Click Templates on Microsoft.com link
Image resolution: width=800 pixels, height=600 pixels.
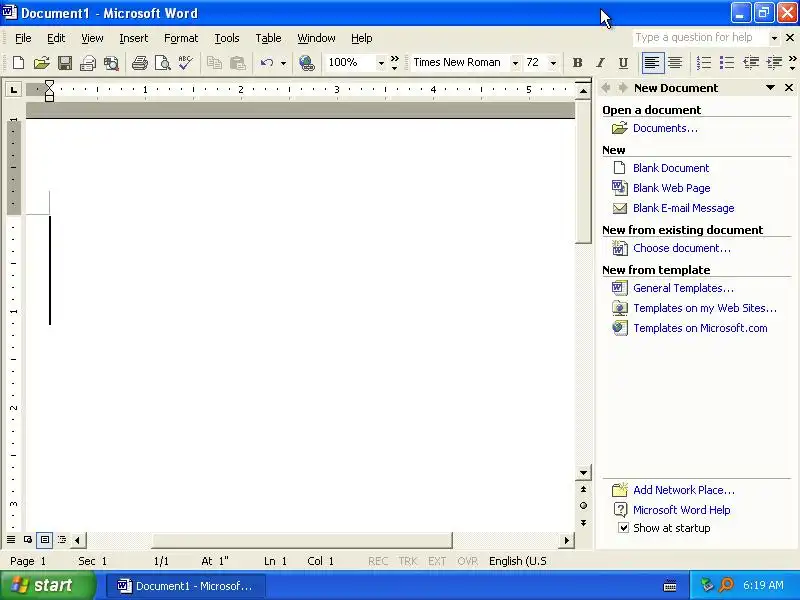pyautogui.click(x=700, y=328)
